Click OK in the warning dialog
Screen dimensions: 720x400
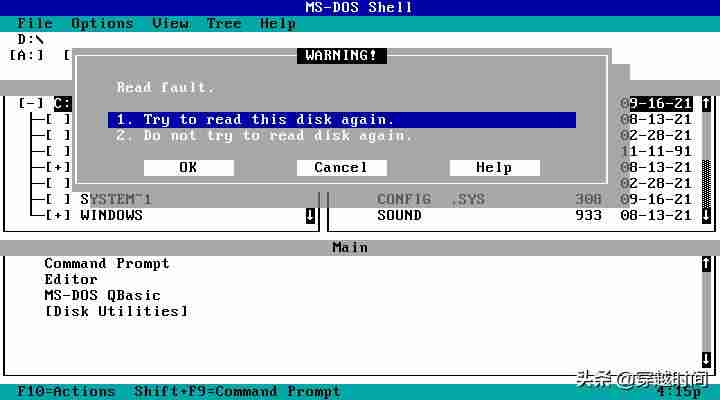pyautogui.click(x=189, y=168)
